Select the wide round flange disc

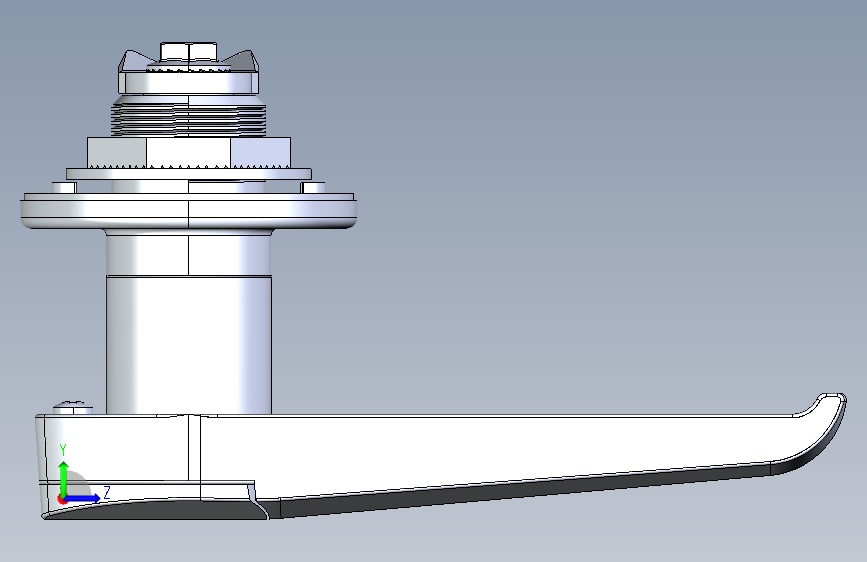click(189, 211)
